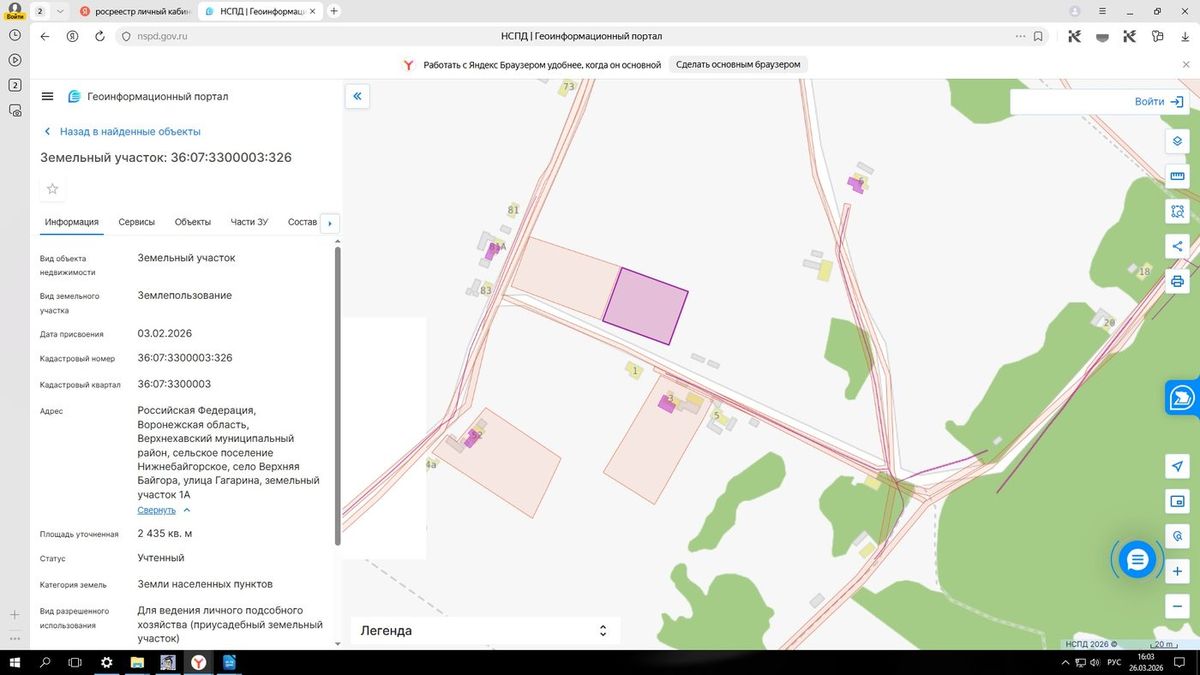Open Settings gear from taskbar

(106, 663)
